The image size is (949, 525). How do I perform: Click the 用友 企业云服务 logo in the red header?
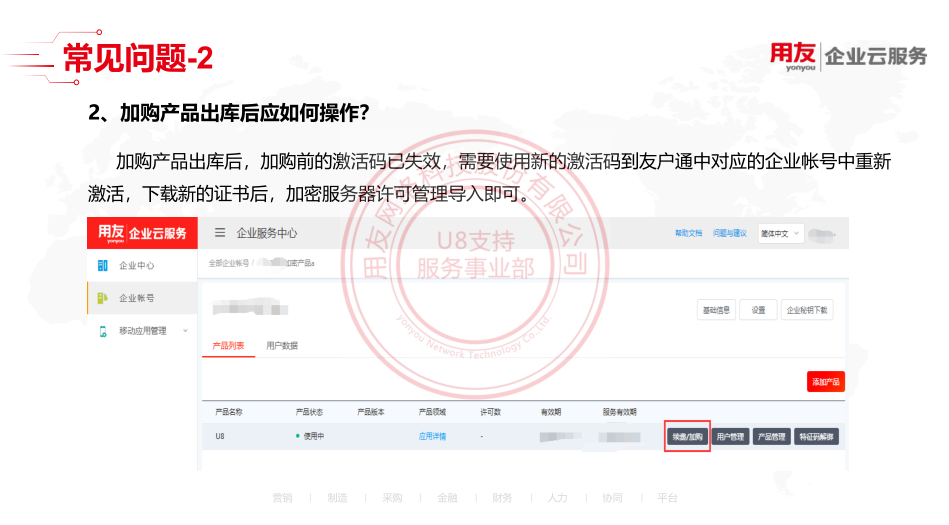(142, 233)
